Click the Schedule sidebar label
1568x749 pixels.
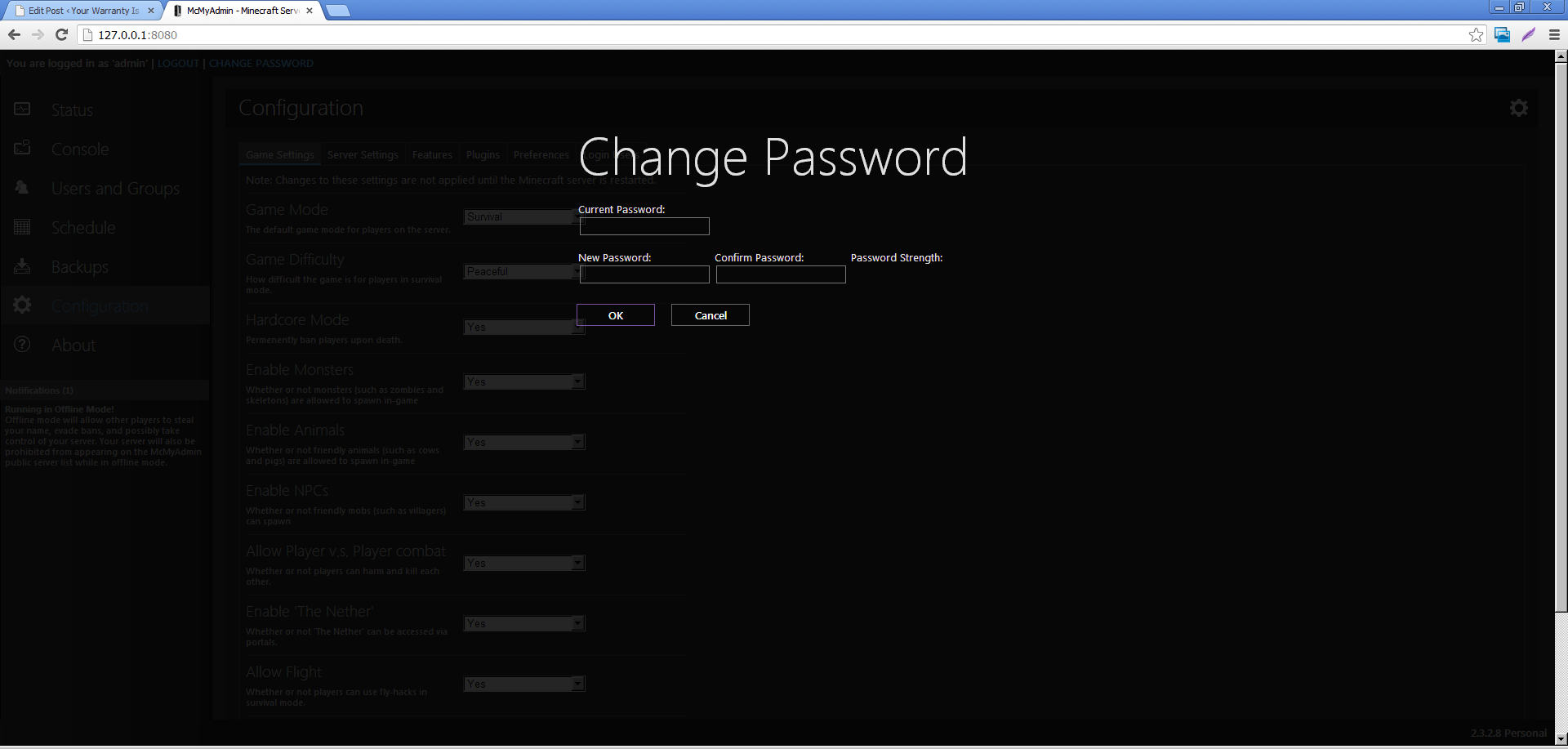tap(83, 227)
